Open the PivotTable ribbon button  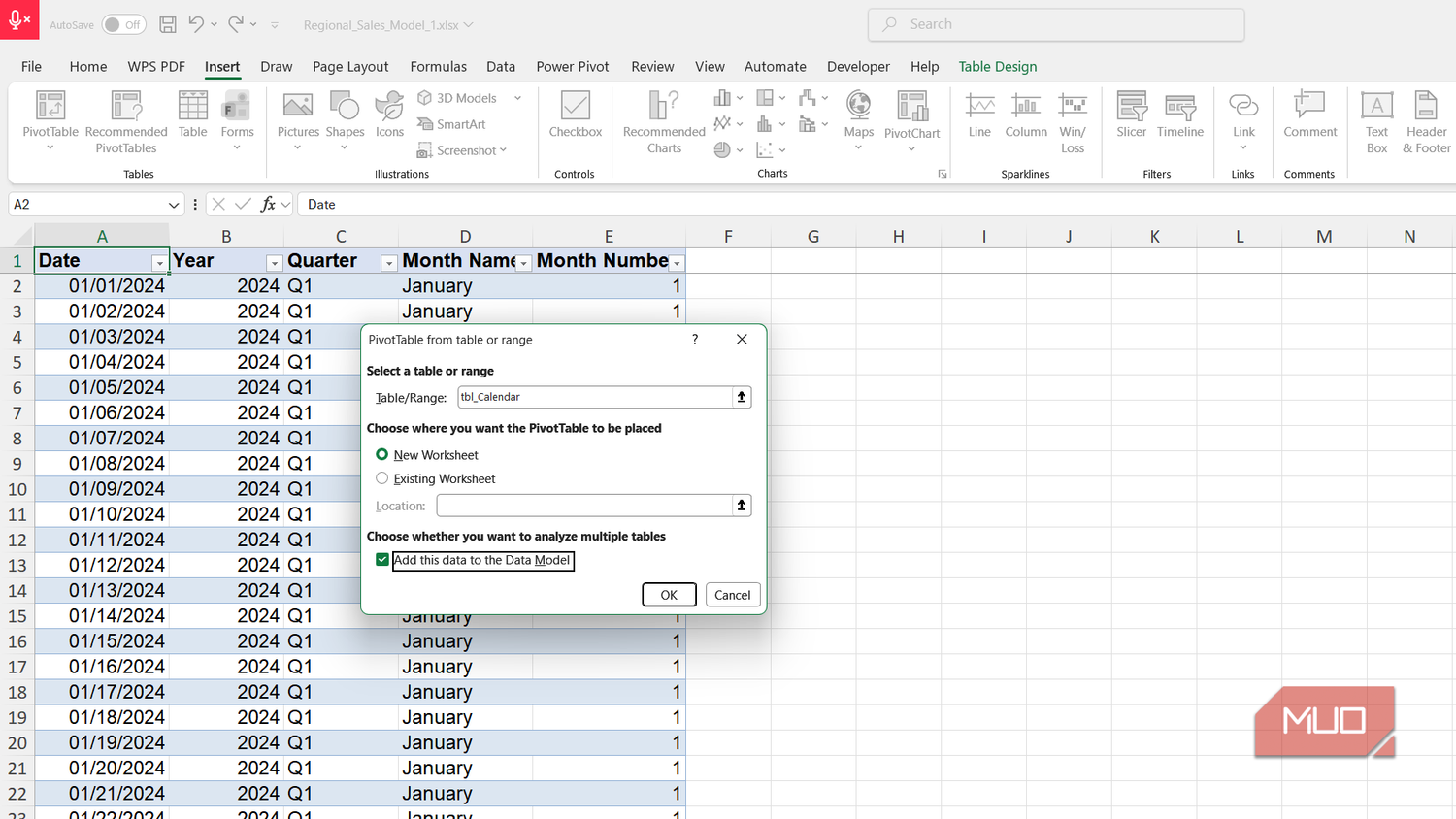[50, 120]
